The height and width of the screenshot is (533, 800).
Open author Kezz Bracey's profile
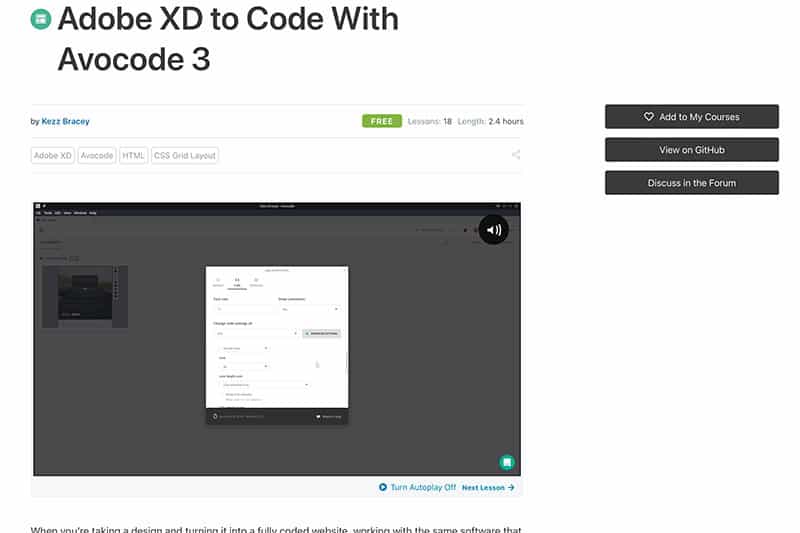point(65,121)
